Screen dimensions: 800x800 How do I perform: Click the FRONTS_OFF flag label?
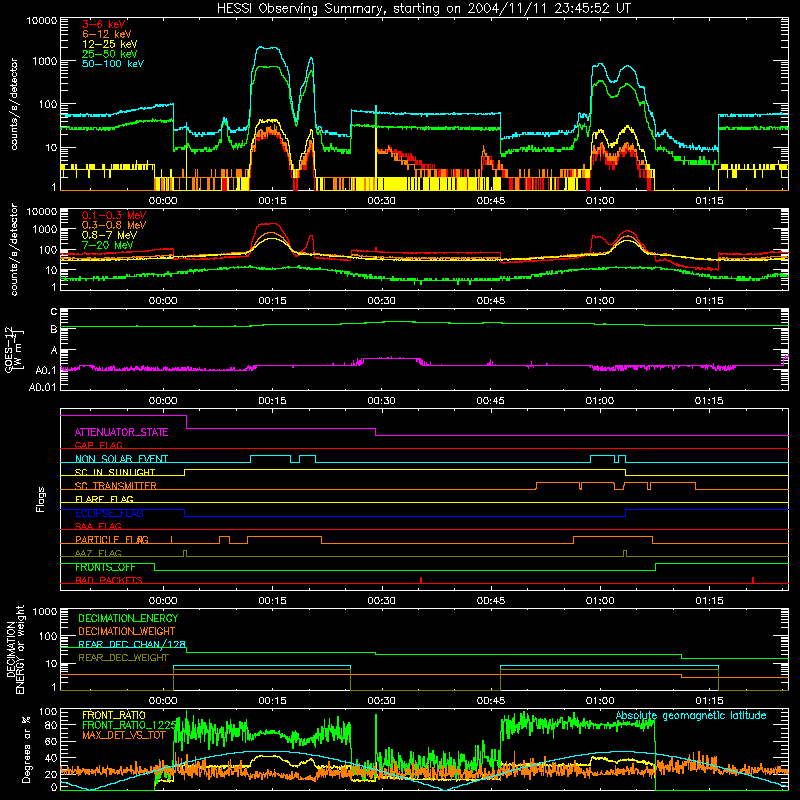(105, 567)
